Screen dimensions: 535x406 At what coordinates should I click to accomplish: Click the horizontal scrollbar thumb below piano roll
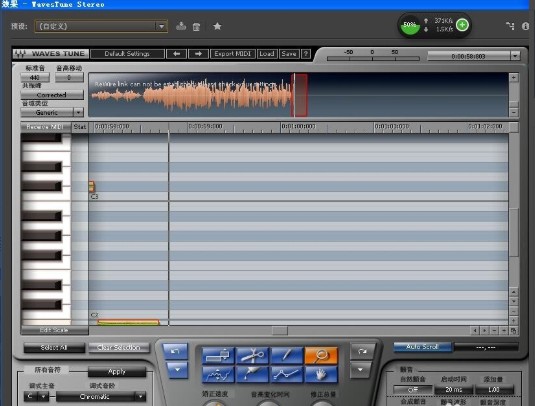pyautogui.click(x=280, y=330)
